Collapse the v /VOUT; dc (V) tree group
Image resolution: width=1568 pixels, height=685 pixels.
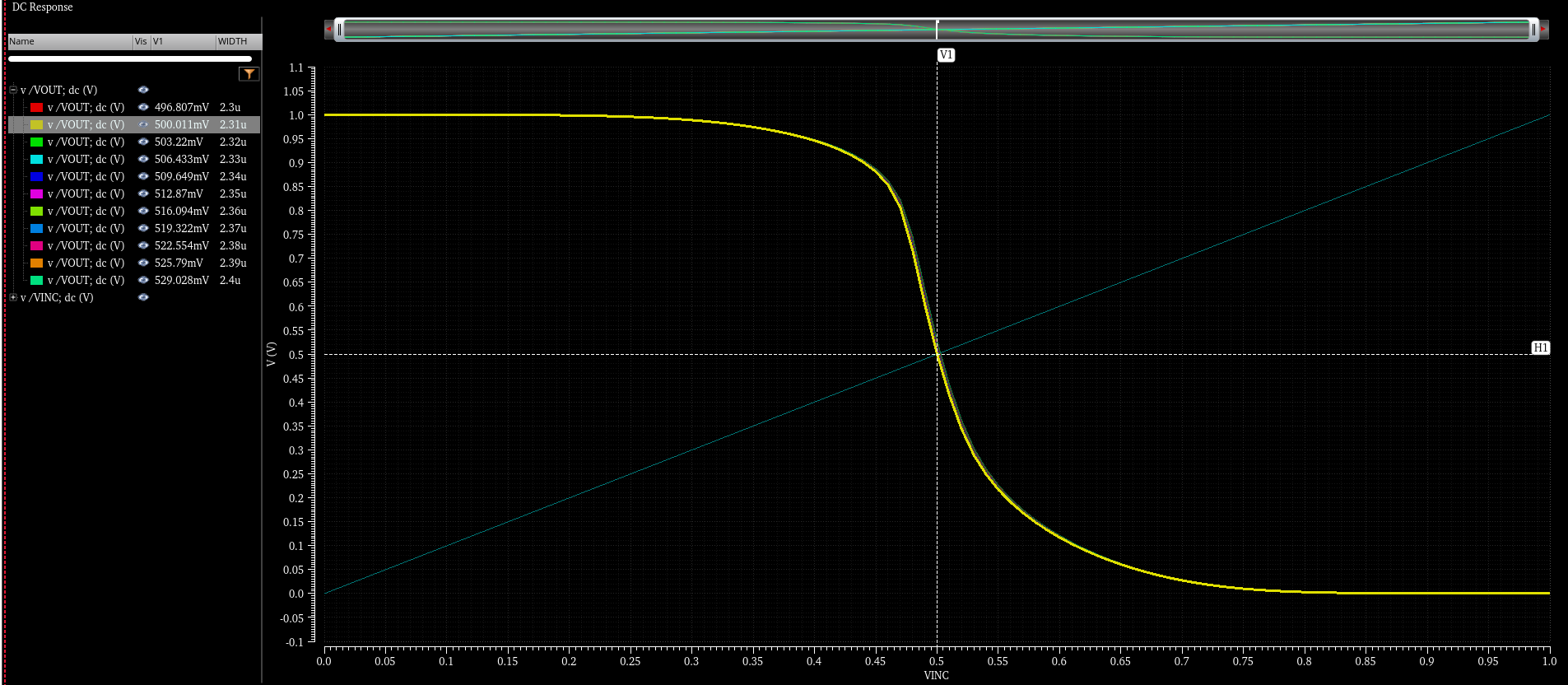pos(13,90)
